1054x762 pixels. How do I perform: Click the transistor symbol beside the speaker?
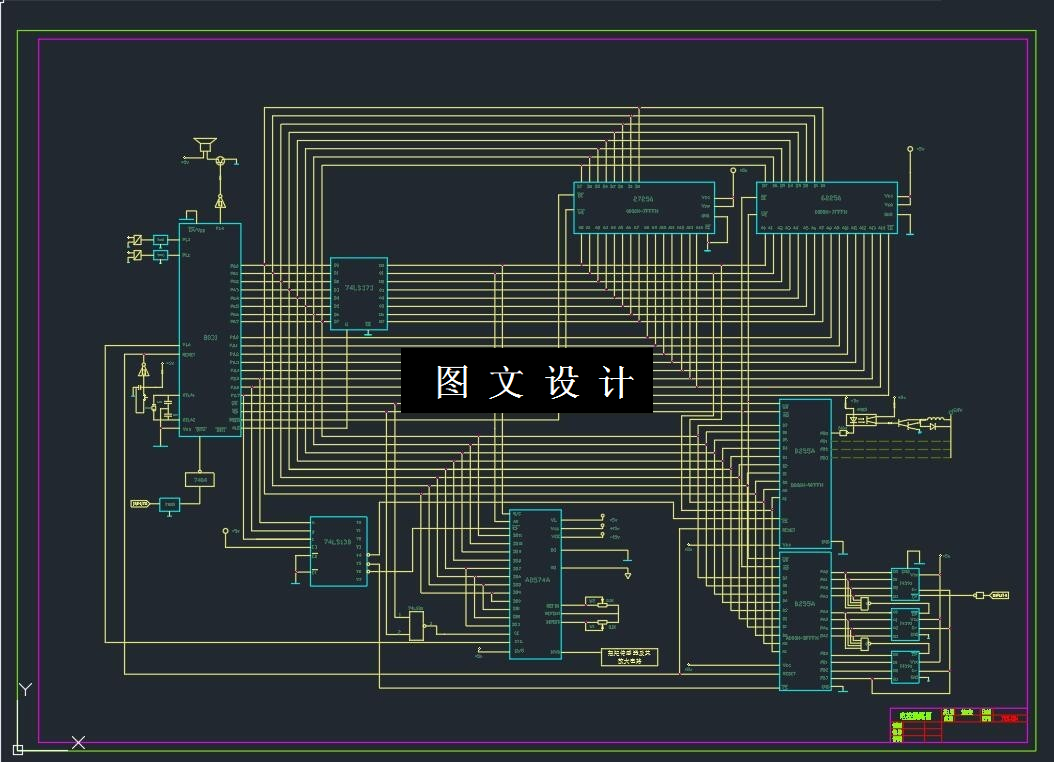[220, 161]
